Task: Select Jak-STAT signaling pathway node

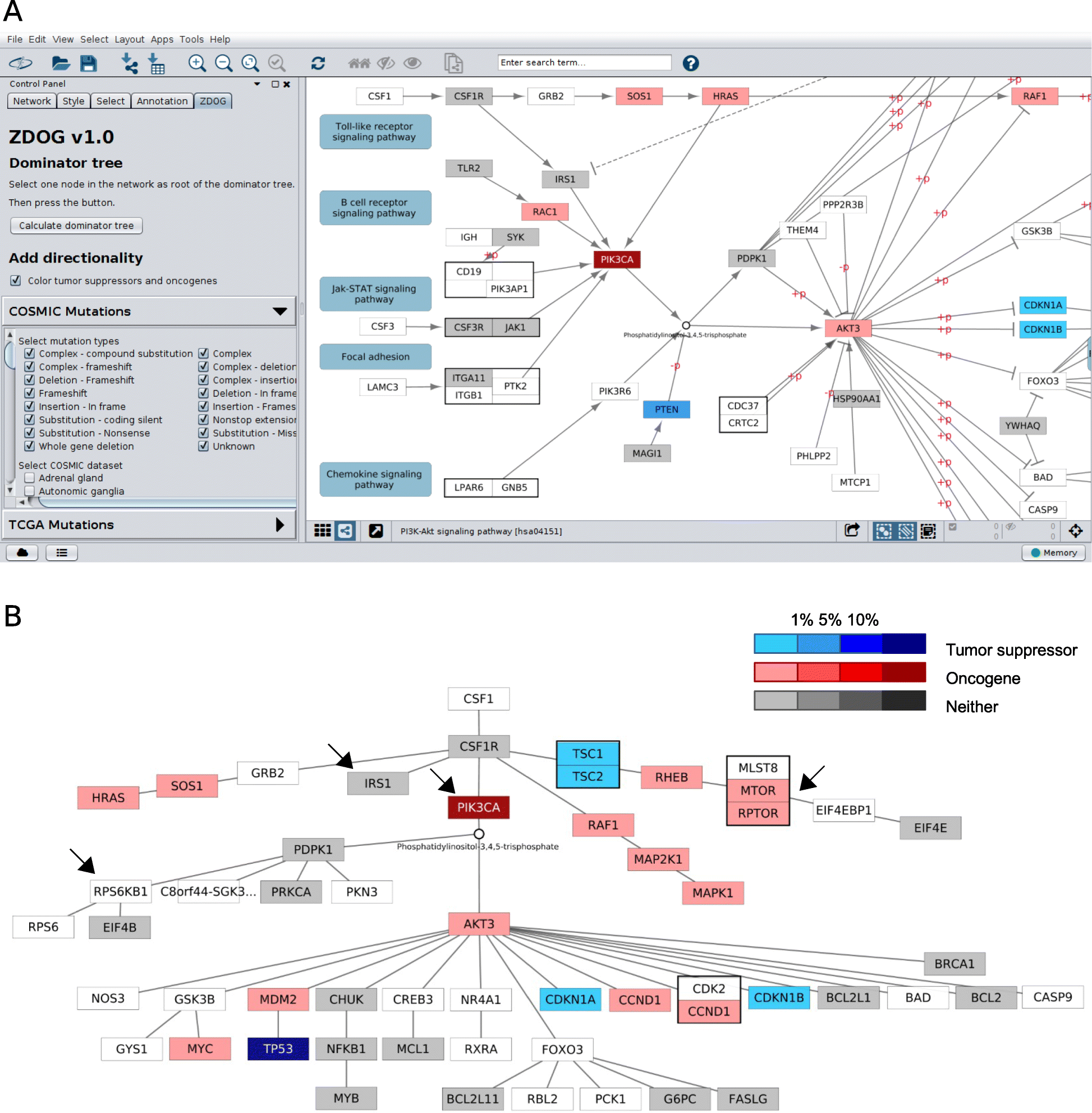Action: (375, 294)
